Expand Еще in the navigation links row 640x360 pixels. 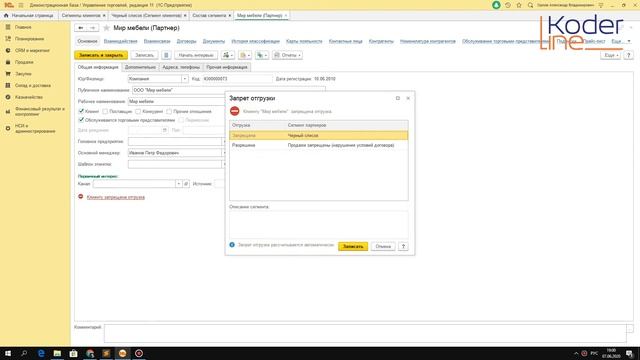pyautogui.click(x=620, y=41)
